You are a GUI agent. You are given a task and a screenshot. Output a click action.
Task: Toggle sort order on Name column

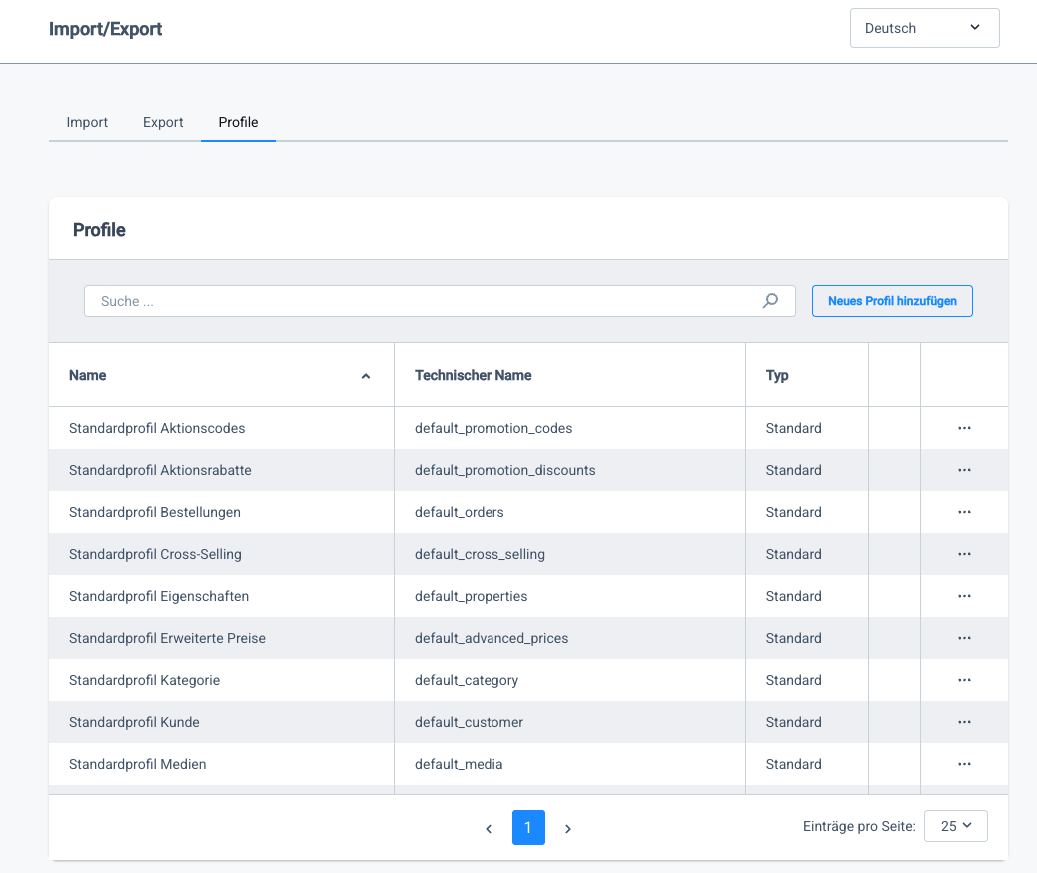tap(365, 376)
